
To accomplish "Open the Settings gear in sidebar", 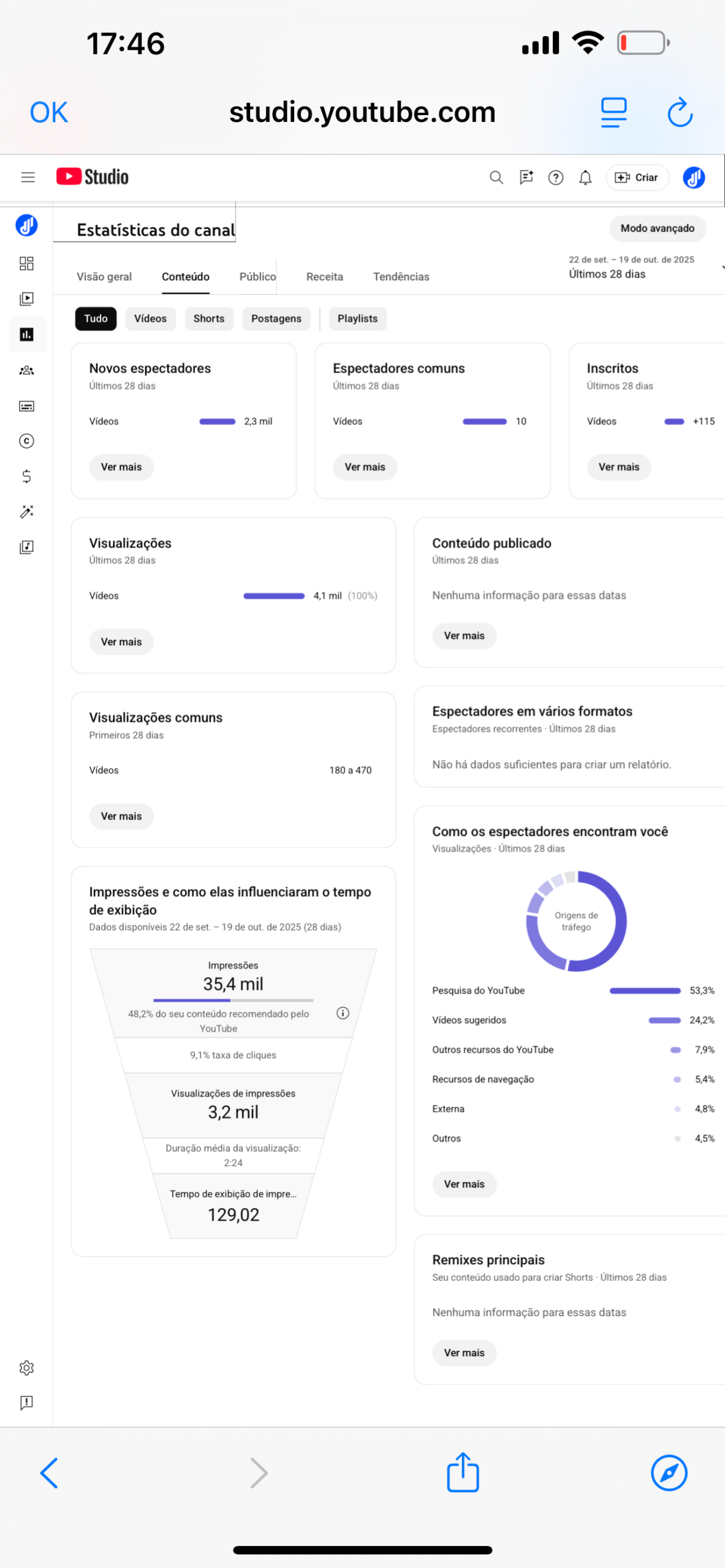I will (x=26, y=1367).
